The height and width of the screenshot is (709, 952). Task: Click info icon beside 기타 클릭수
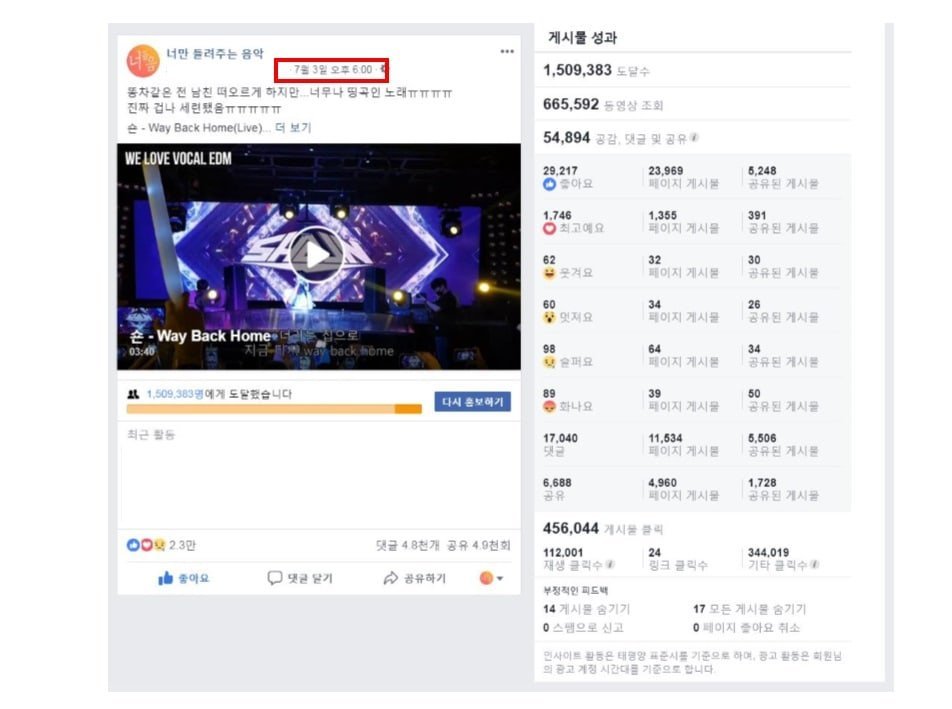pyautogui.click(x=815, y=565)
